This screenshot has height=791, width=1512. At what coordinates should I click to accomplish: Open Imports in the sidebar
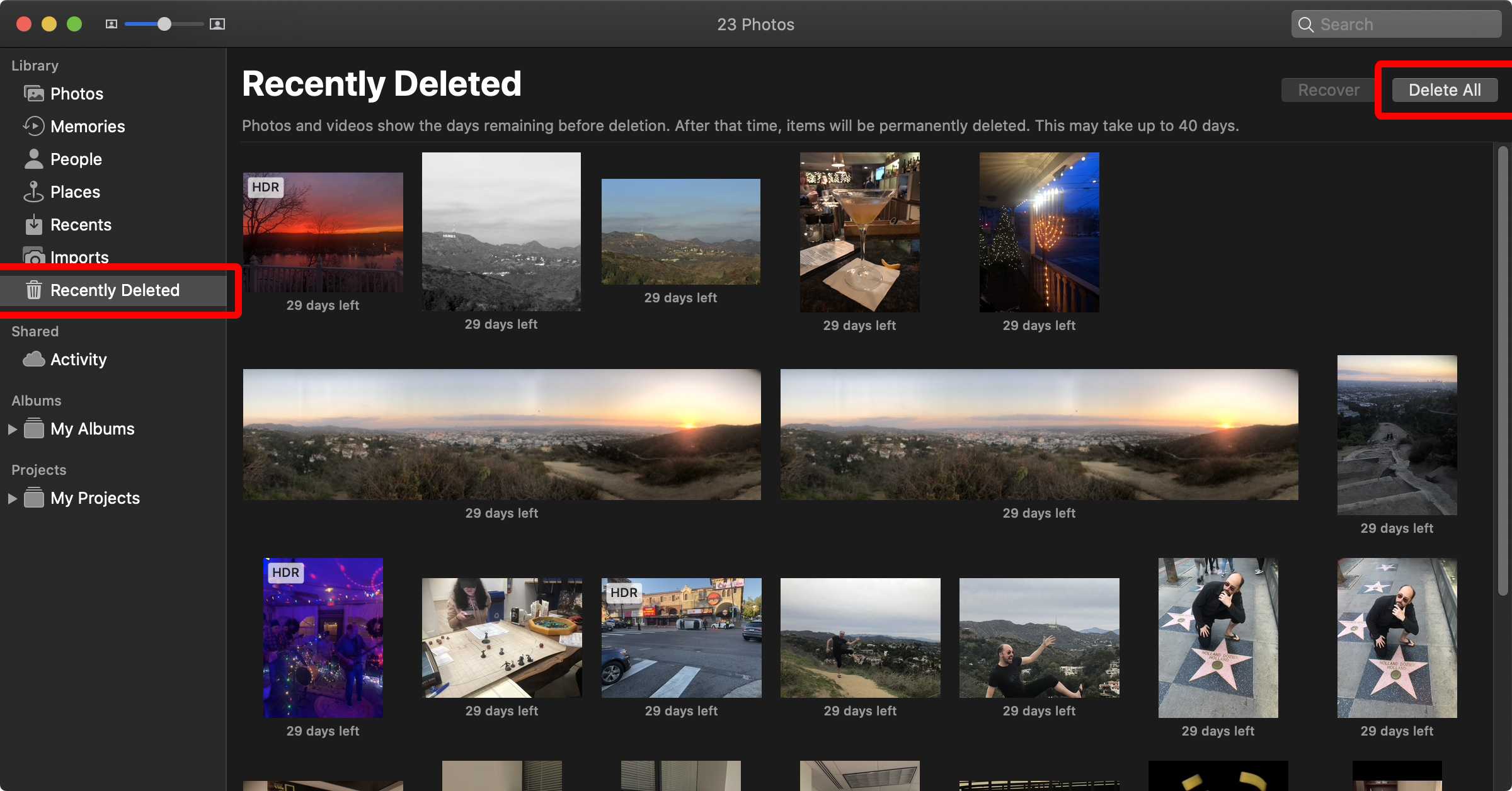(113, 256)
